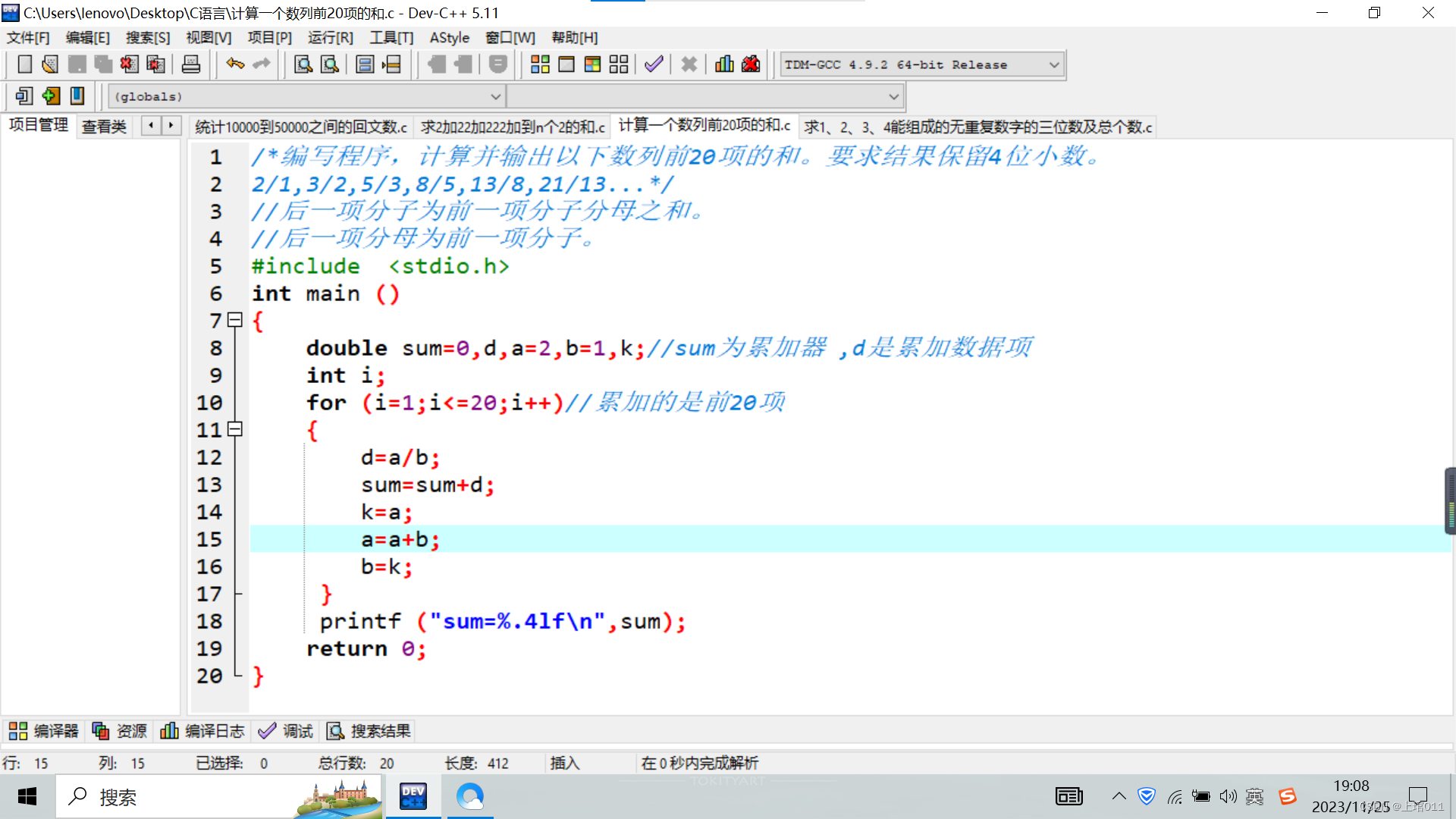Screen dimensions: 1456x819
Task: Click the Undo arrow icon
Action: pos(235,64)
